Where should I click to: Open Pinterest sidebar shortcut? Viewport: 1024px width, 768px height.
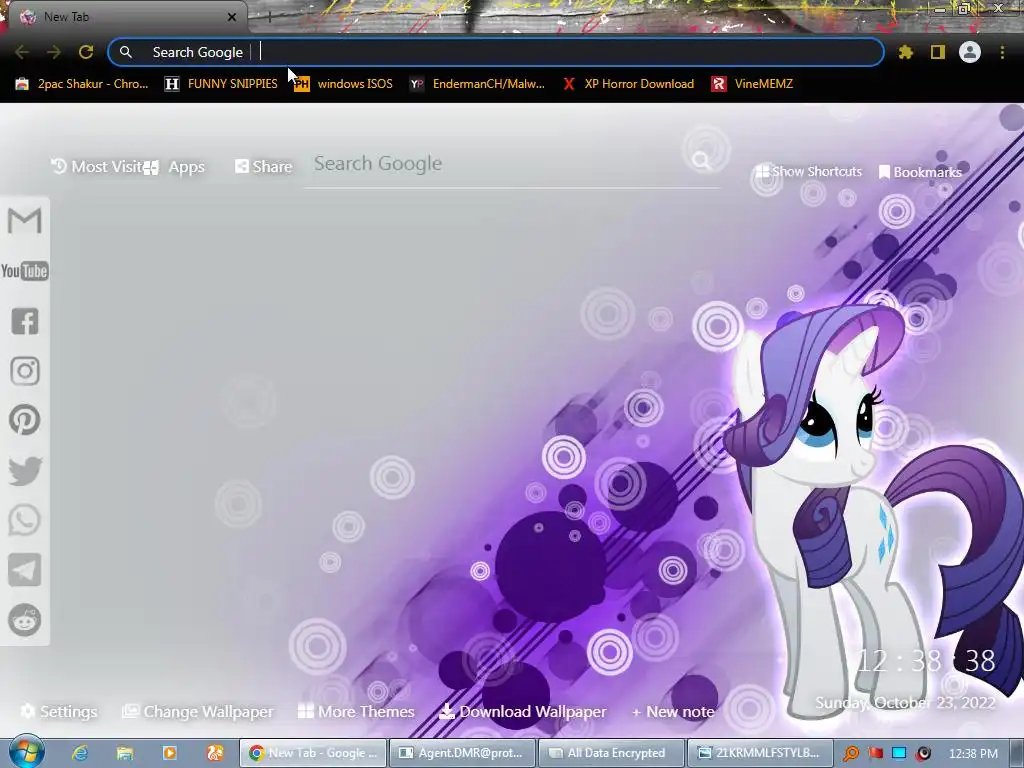click(x=25, y=420)
